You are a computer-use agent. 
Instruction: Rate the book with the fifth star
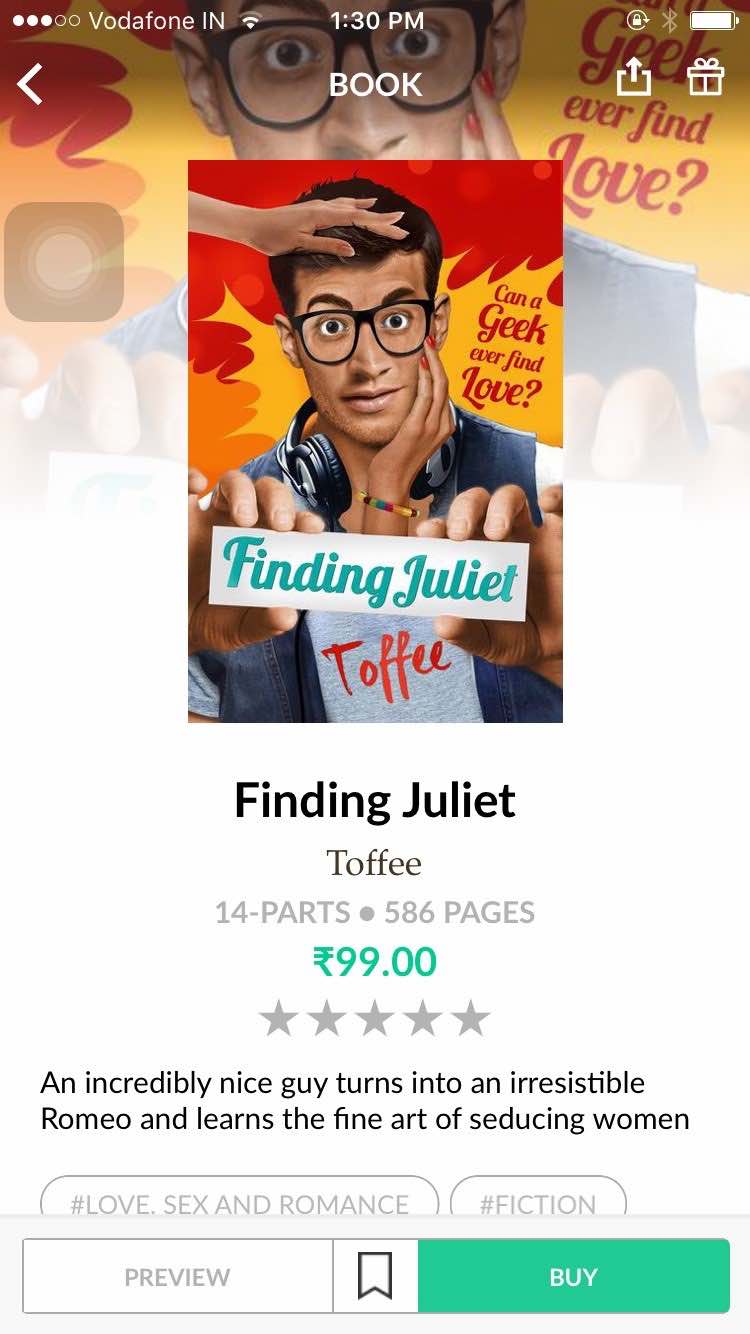click(x=470, y=1019)
